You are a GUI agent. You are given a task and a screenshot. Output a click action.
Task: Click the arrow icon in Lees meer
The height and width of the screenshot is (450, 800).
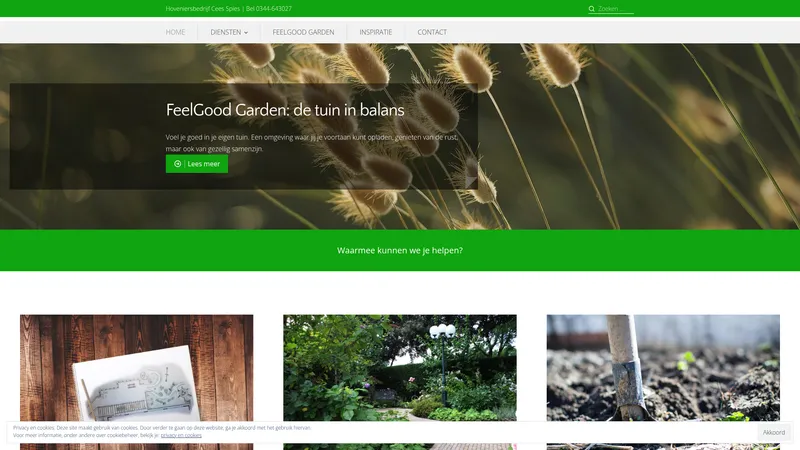pyautogui.click(x=177, y=164)
